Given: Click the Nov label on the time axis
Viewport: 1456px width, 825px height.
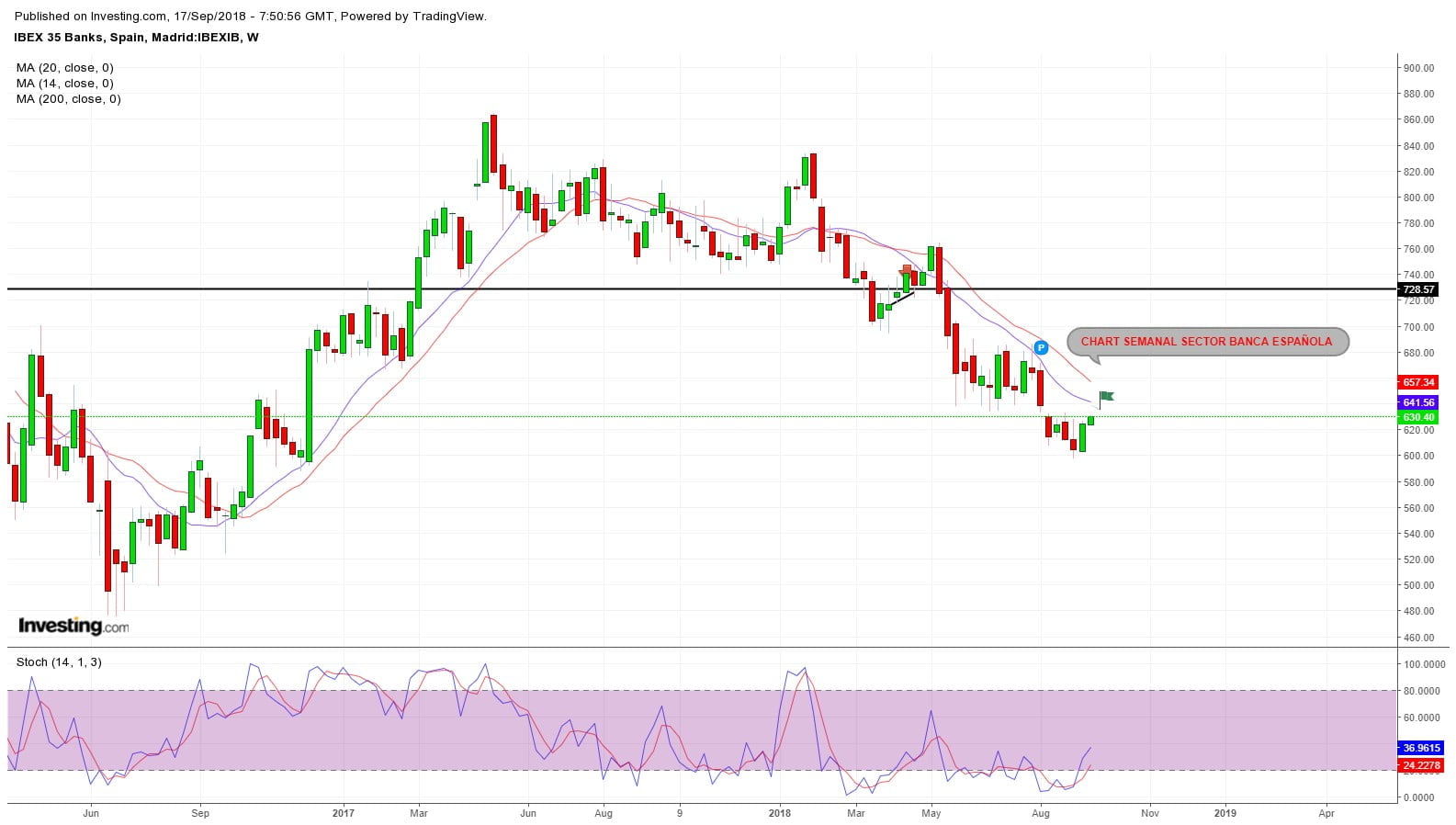Looking at the screenshot, I should (1149, 813).
